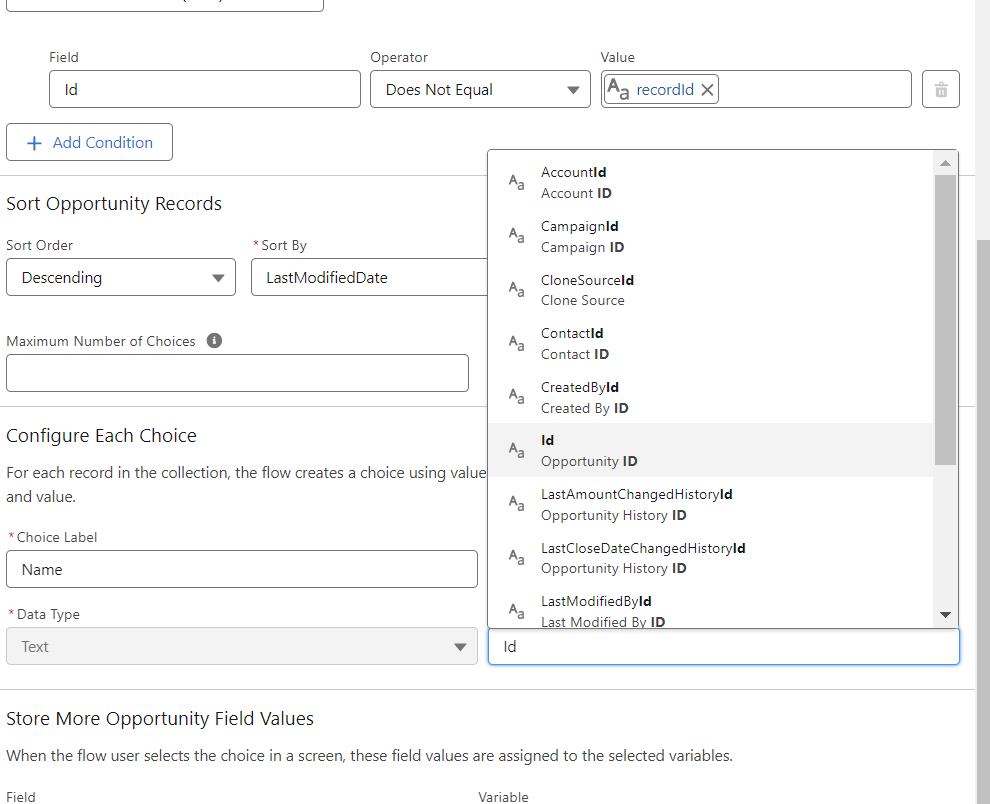The image size is (990, 804).
Task: Click Add Condition button
Action: coord(89,142)
